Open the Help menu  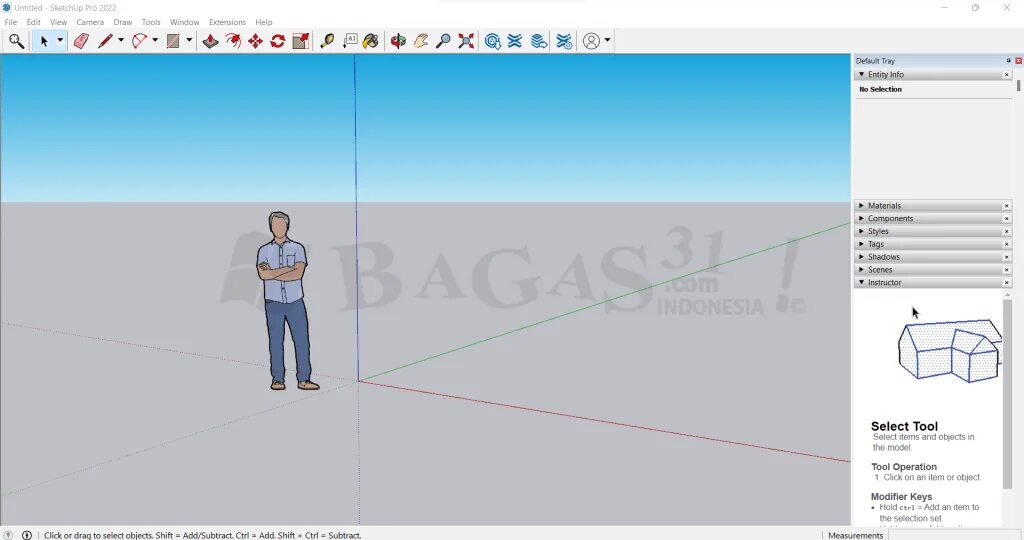[264, 22]
